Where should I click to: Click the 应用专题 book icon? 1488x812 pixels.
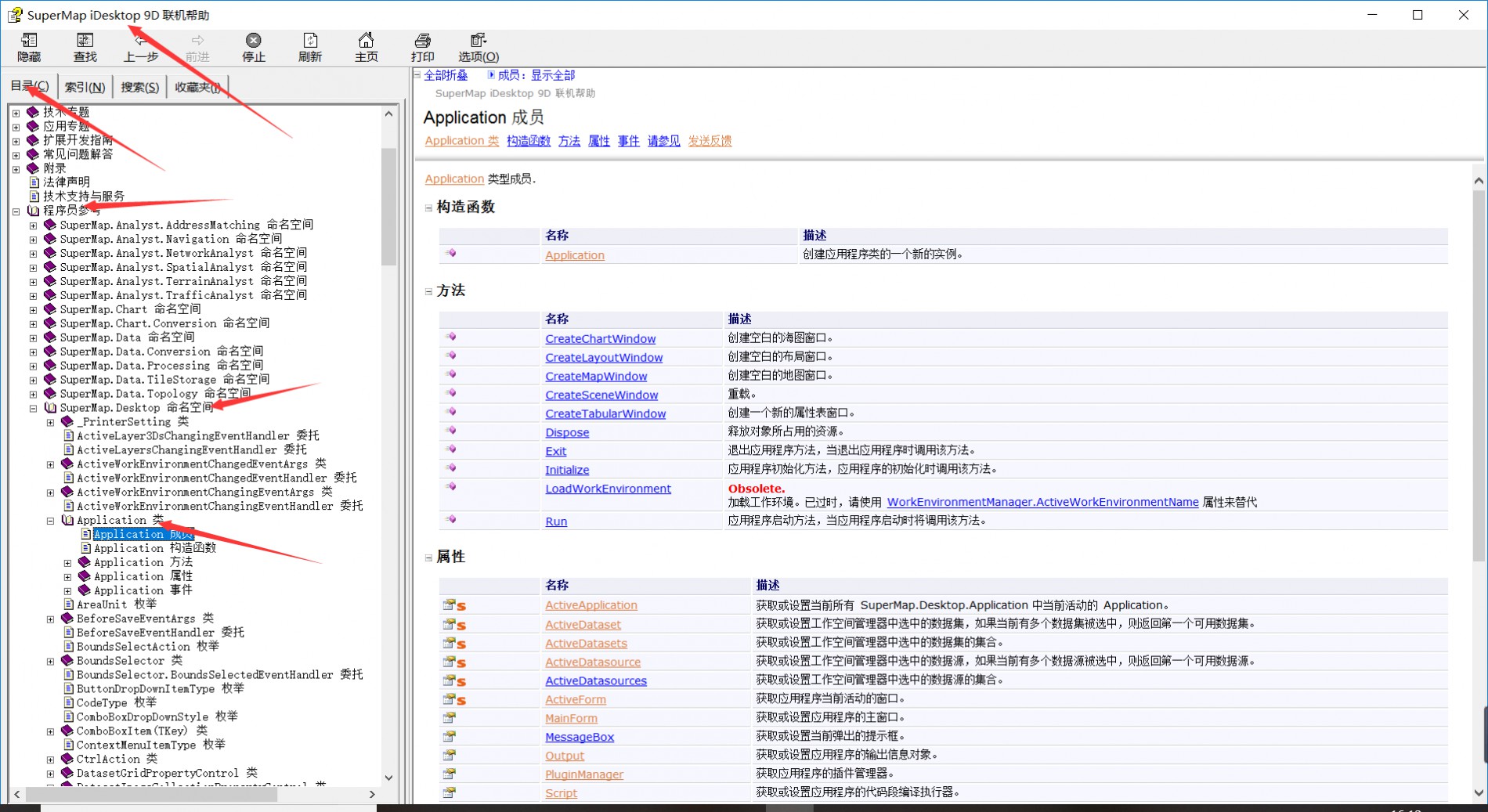(33, 126)
